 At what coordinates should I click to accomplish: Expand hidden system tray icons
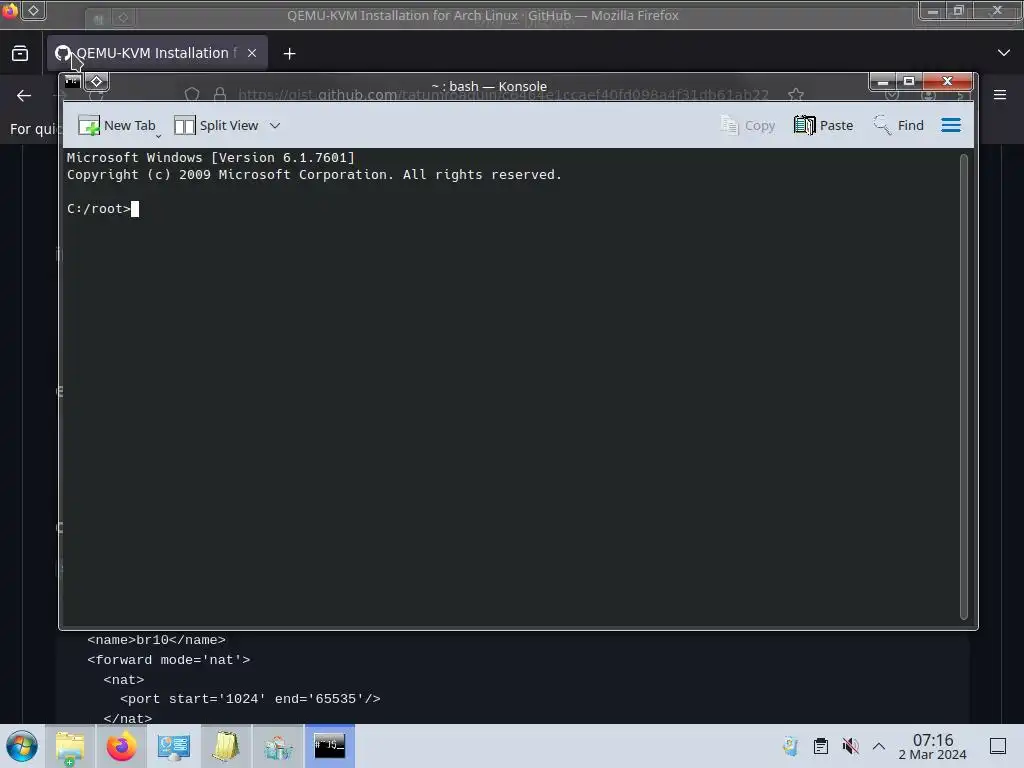(x=879, y=746)
